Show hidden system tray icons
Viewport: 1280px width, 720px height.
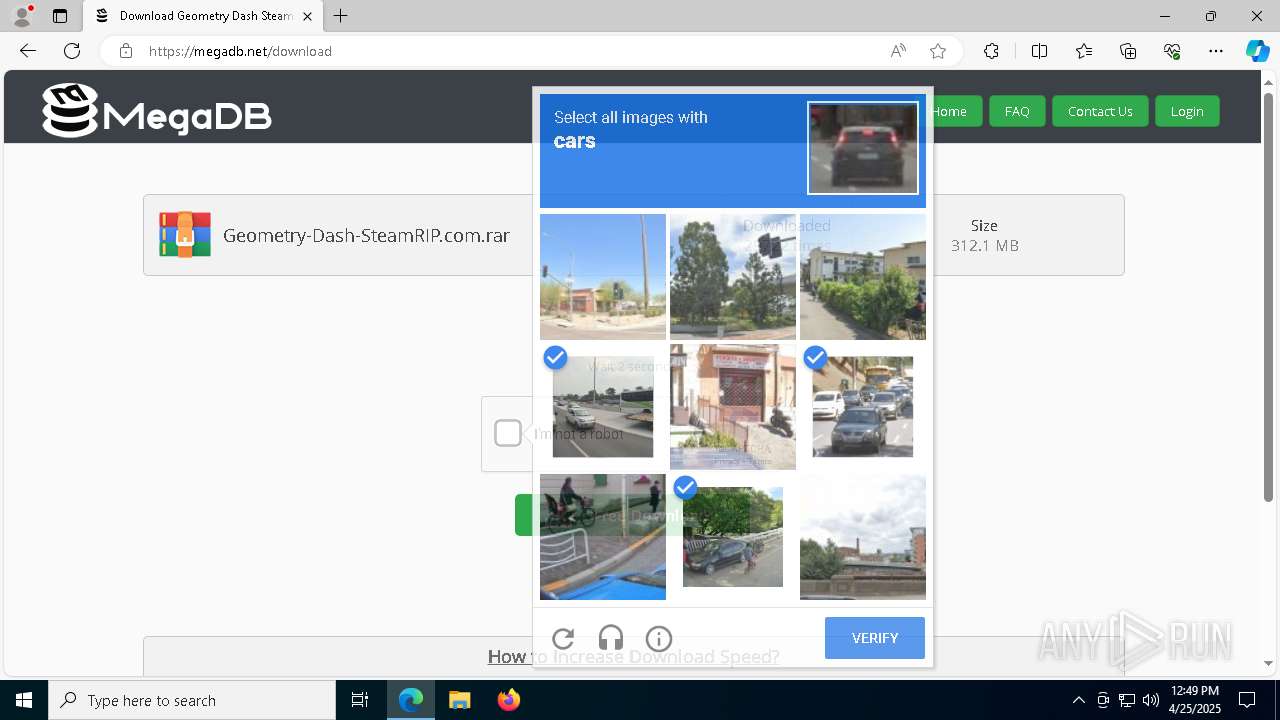(1078, 700)
